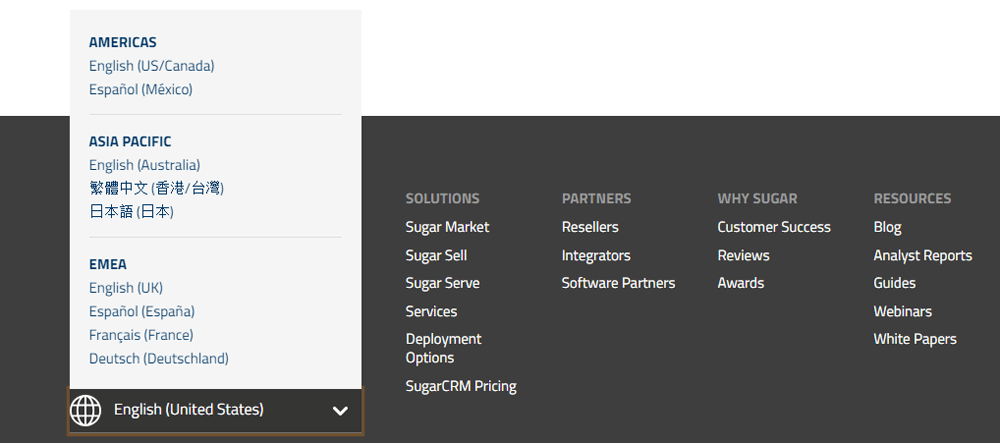1000x443 pixels.
Task: View SugarCRM Pricing page
Action: (x=461, y=386)
